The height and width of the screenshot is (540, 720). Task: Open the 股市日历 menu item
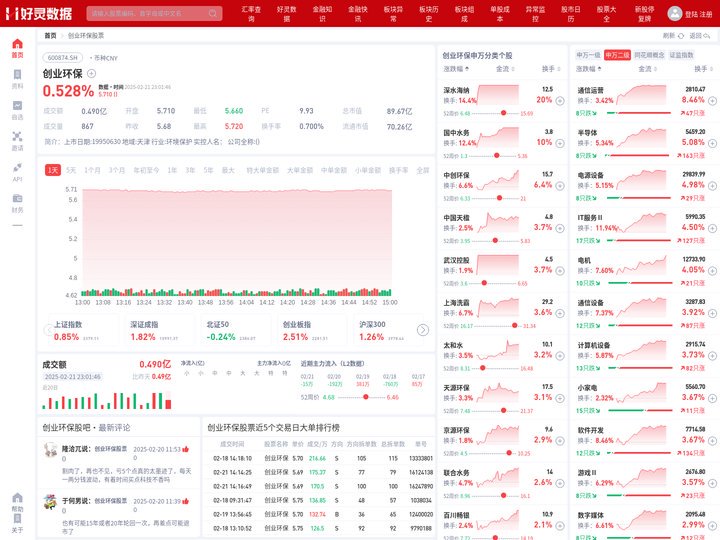(x=570, y=14)
